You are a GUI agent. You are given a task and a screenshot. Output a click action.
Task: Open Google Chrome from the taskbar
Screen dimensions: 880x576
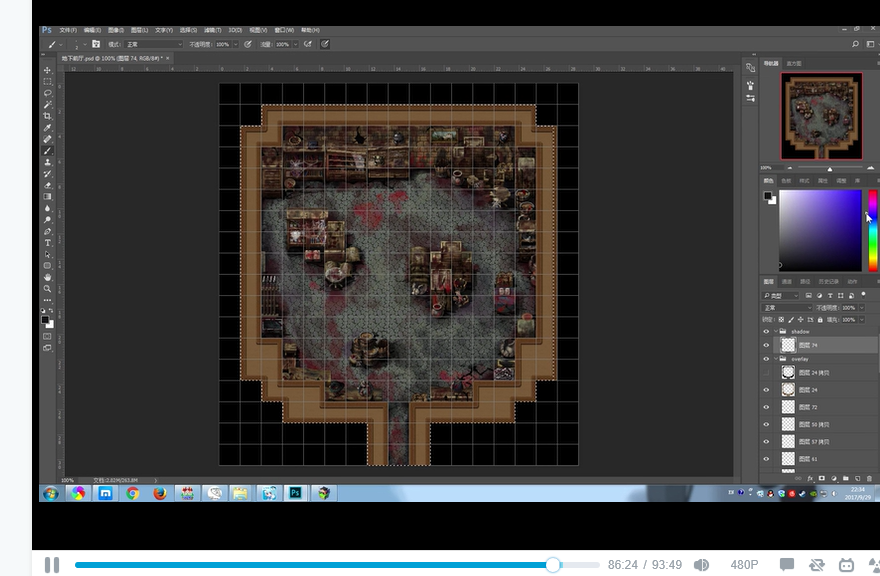coord(132,493)
